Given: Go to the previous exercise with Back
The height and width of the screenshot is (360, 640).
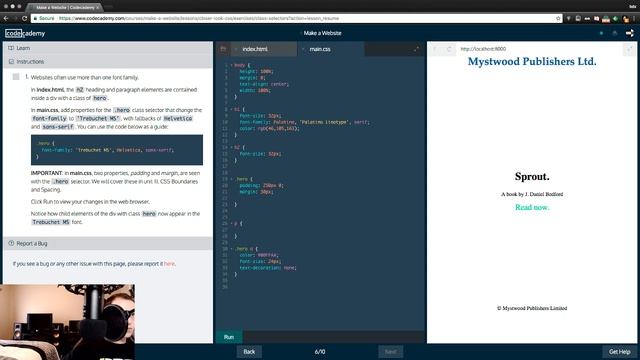Looking at the screenshot, I should 249,352.
